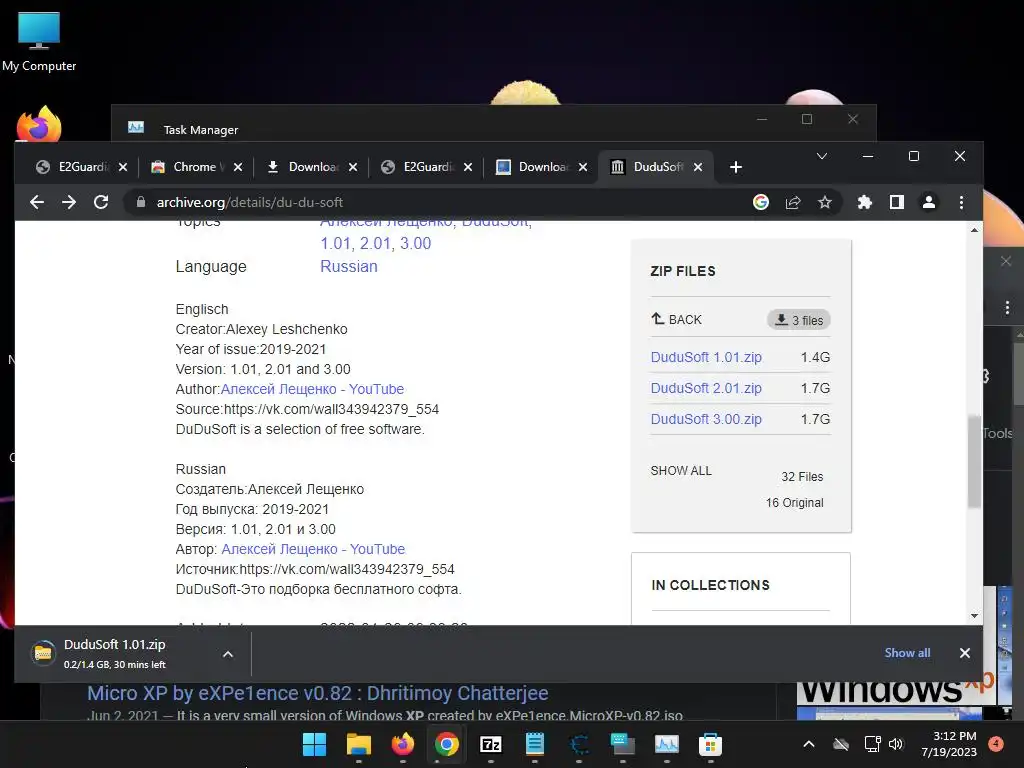Open Notepad from taskbar
Image resolution: width=1024 pixels, height=768 pixels.
(535, 744)
